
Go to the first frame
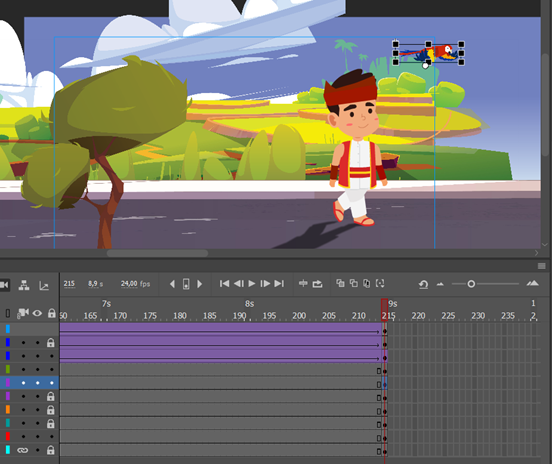(x=224, y=284)
